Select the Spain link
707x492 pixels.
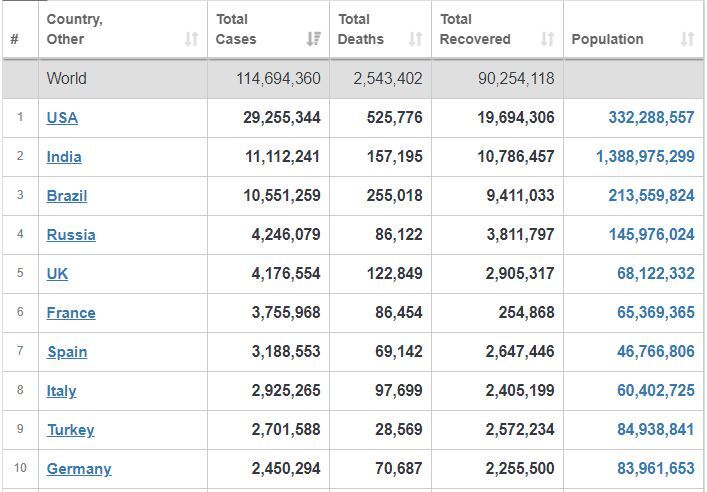67,352
